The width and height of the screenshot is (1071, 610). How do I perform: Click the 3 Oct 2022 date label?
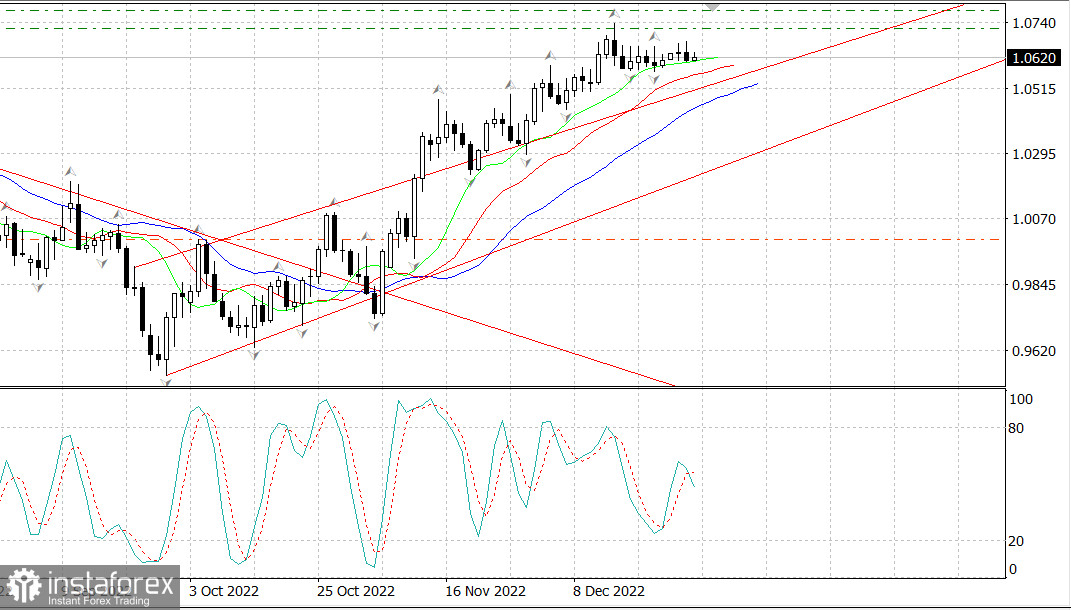pos(223,591)
